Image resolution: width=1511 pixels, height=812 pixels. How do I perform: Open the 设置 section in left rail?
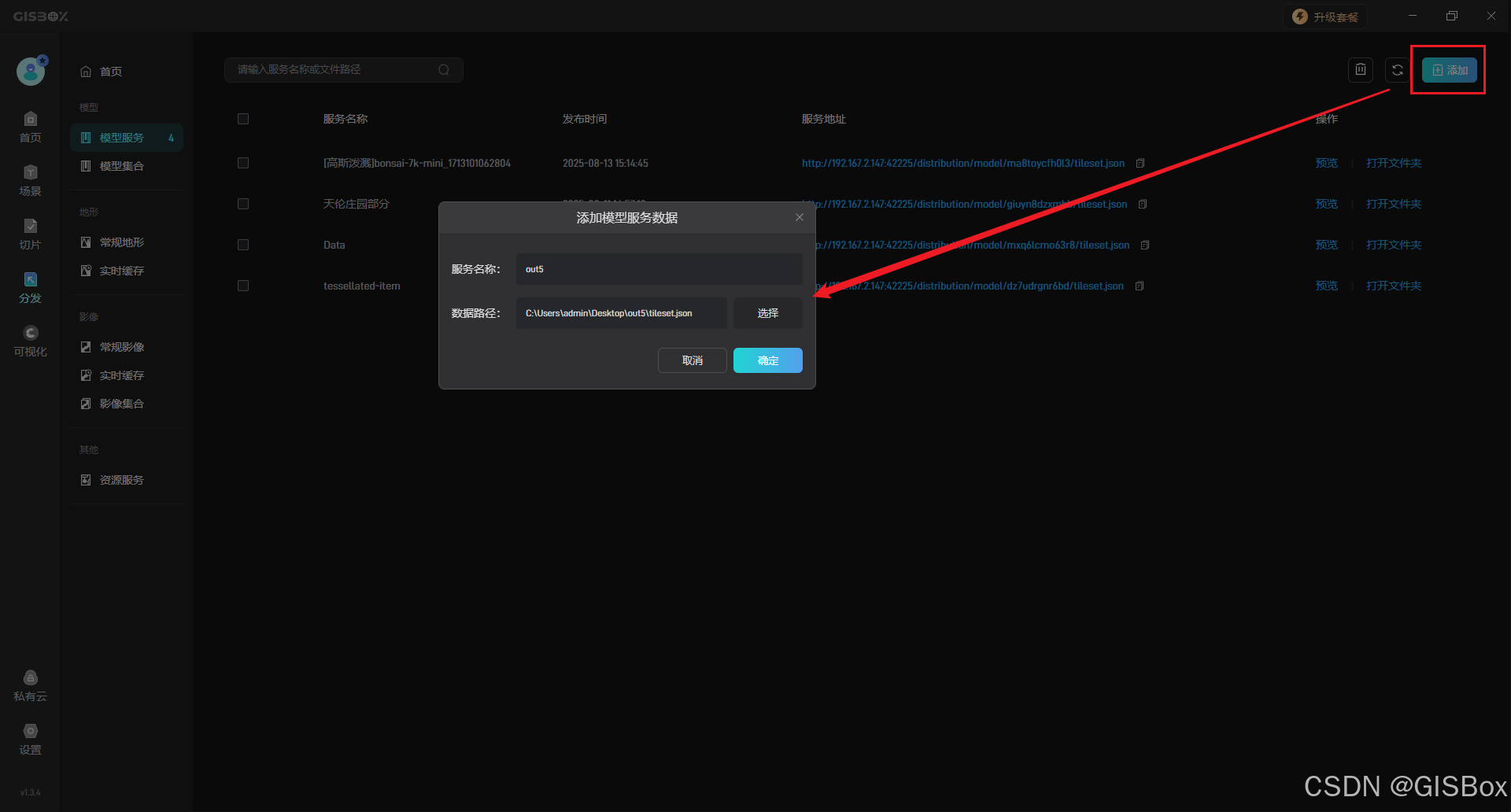[30, 740]
